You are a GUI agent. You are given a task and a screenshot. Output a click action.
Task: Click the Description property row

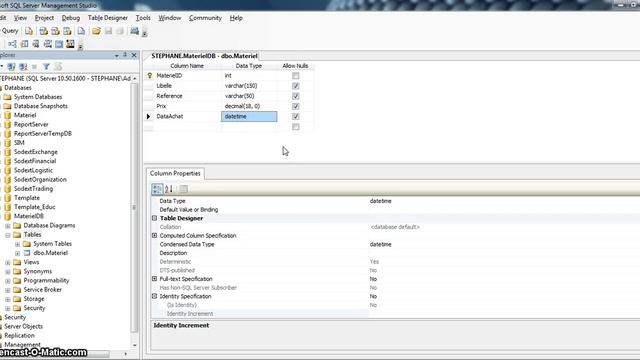[395, 253]
